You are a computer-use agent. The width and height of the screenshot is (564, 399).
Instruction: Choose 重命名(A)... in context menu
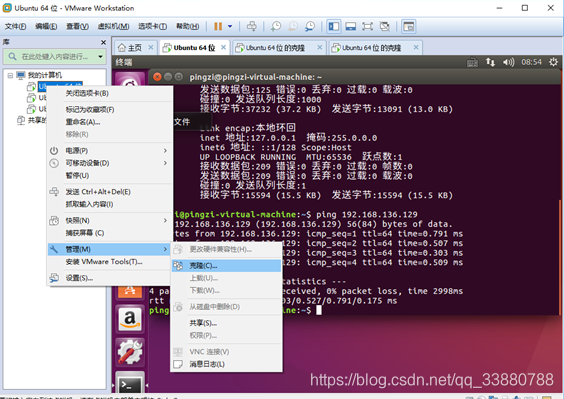[x=110, y=122]
